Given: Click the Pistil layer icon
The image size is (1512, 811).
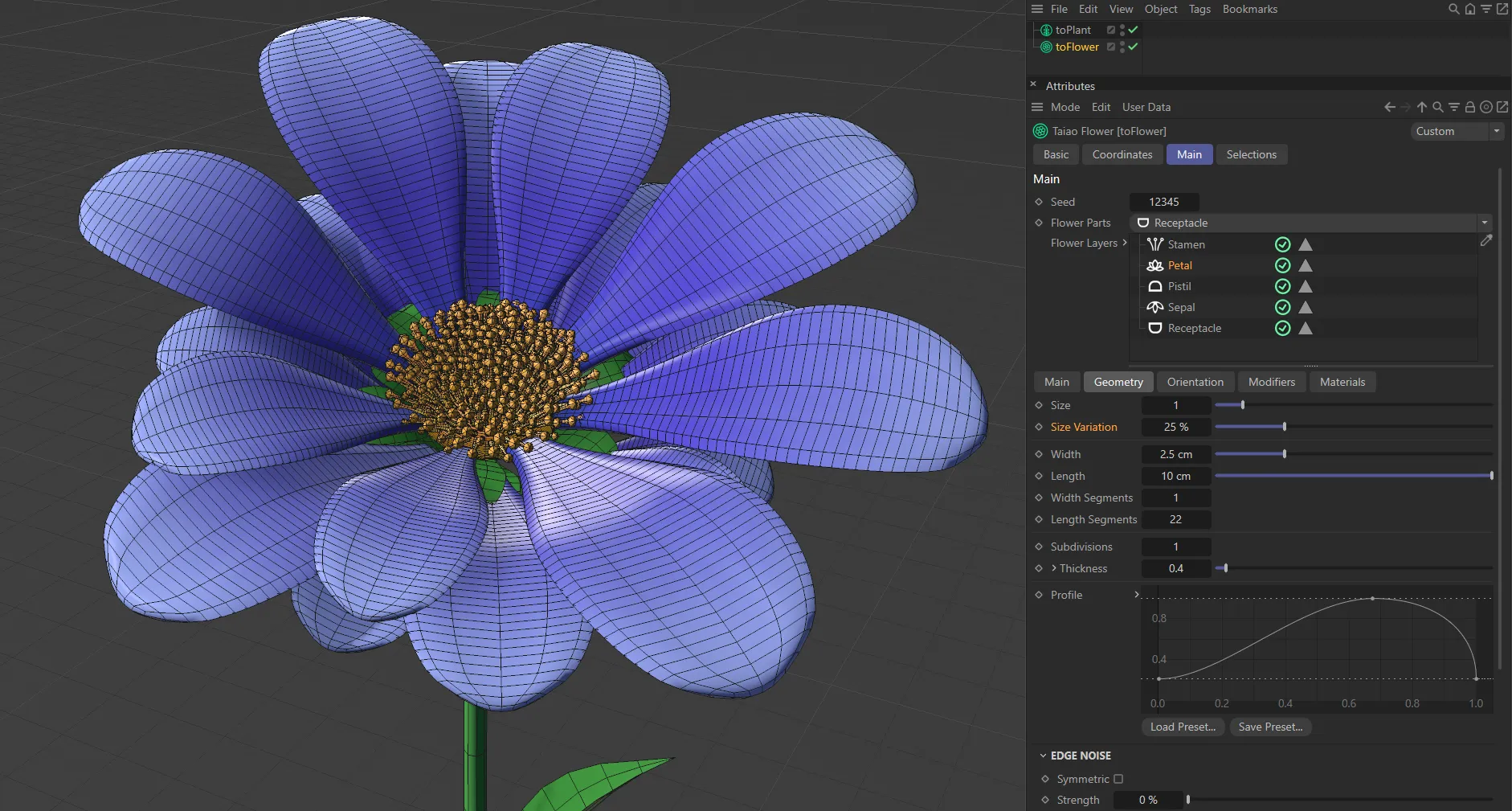Looking at the screenshot, I should click(x=1155, y=286).
